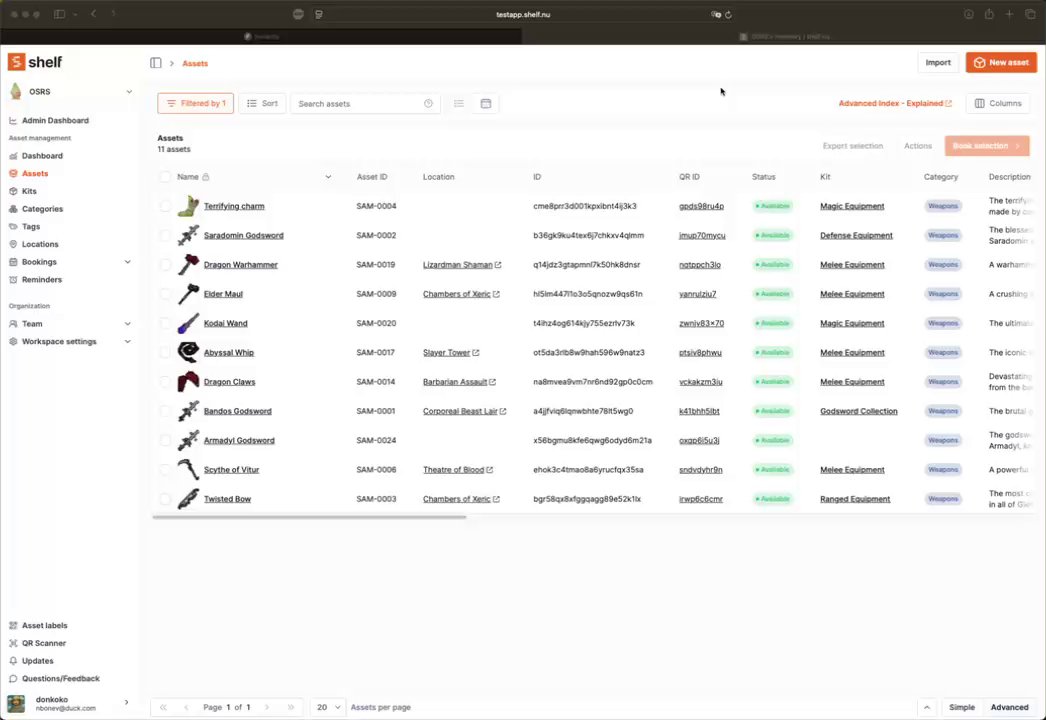This screenshot has width=1046, height=720.
Task: Switch to list view icon
Action: 459,103
